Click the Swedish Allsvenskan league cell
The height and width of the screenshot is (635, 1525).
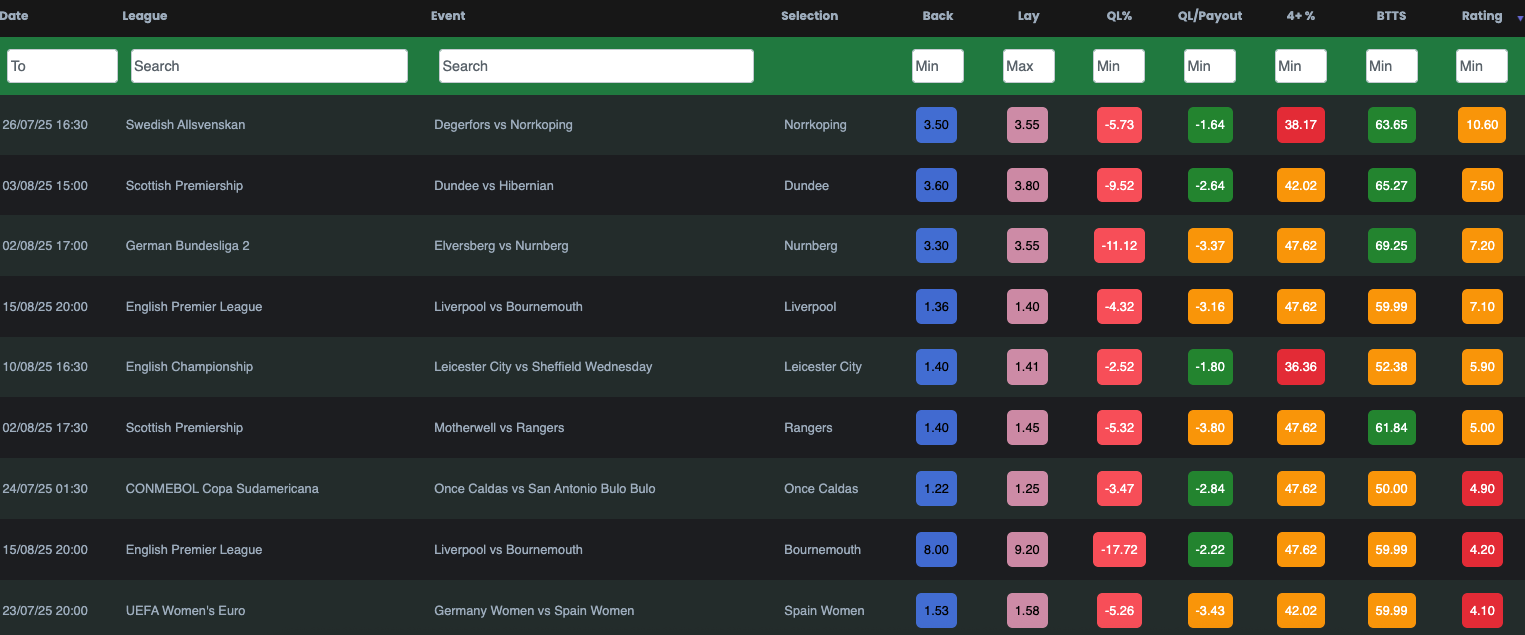tap(185, 125)
